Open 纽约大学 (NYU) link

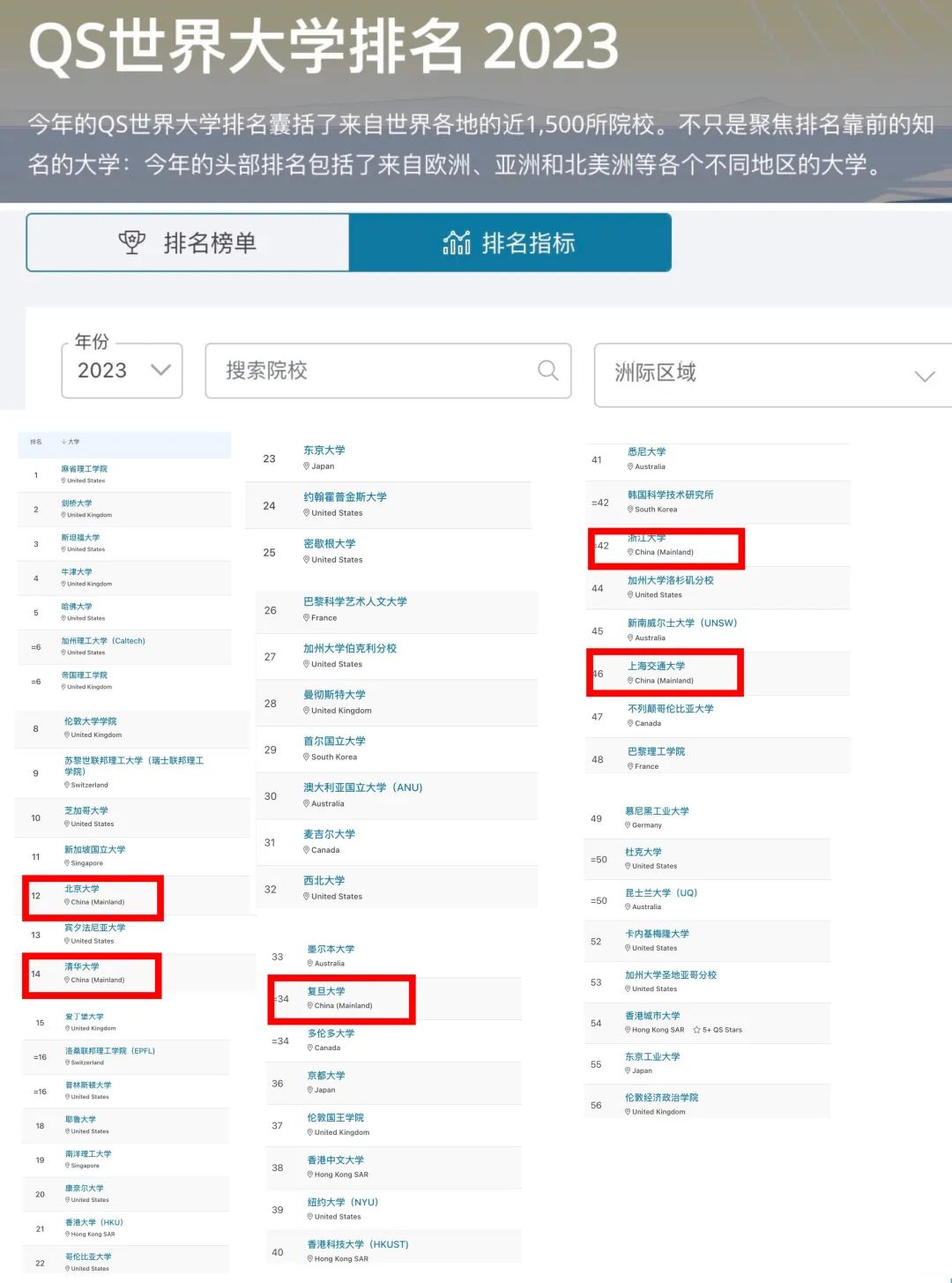tap(343, 1202)
